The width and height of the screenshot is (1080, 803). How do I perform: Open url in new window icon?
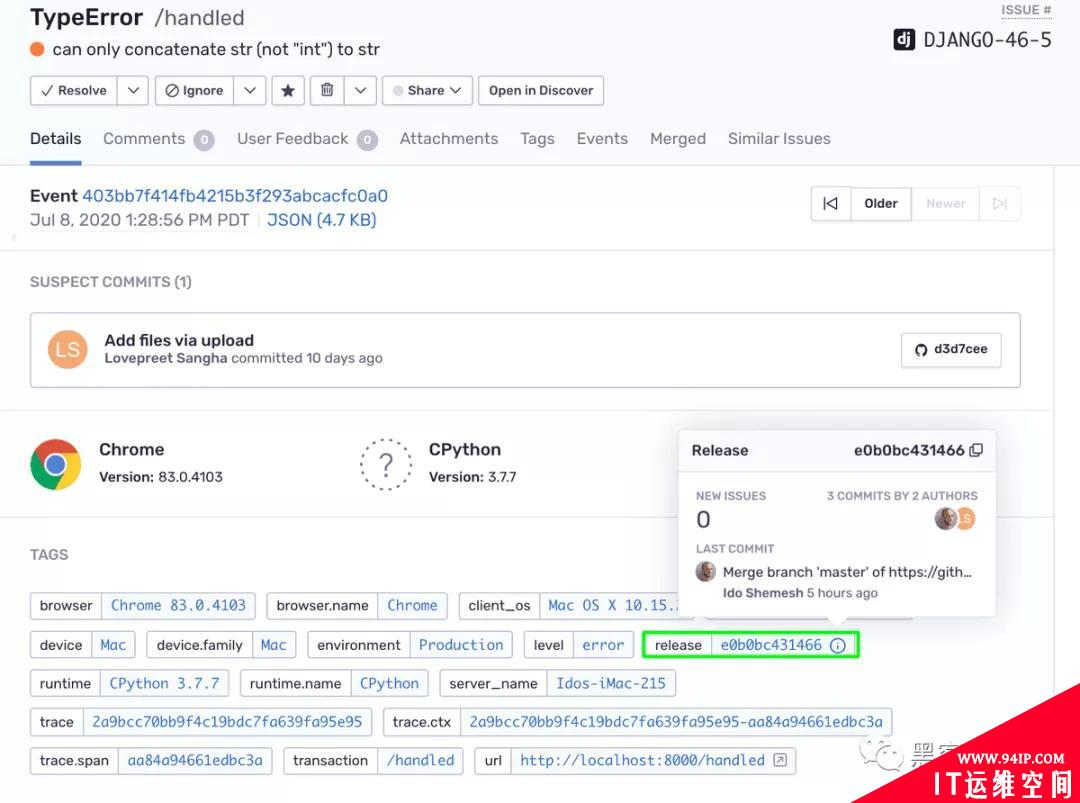click(x=780, y=760)
